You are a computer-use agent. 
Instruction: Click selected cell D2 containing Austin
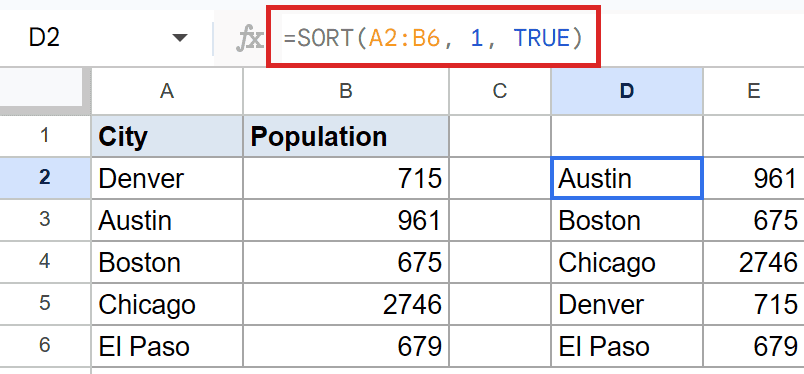(x=627, y=178)
